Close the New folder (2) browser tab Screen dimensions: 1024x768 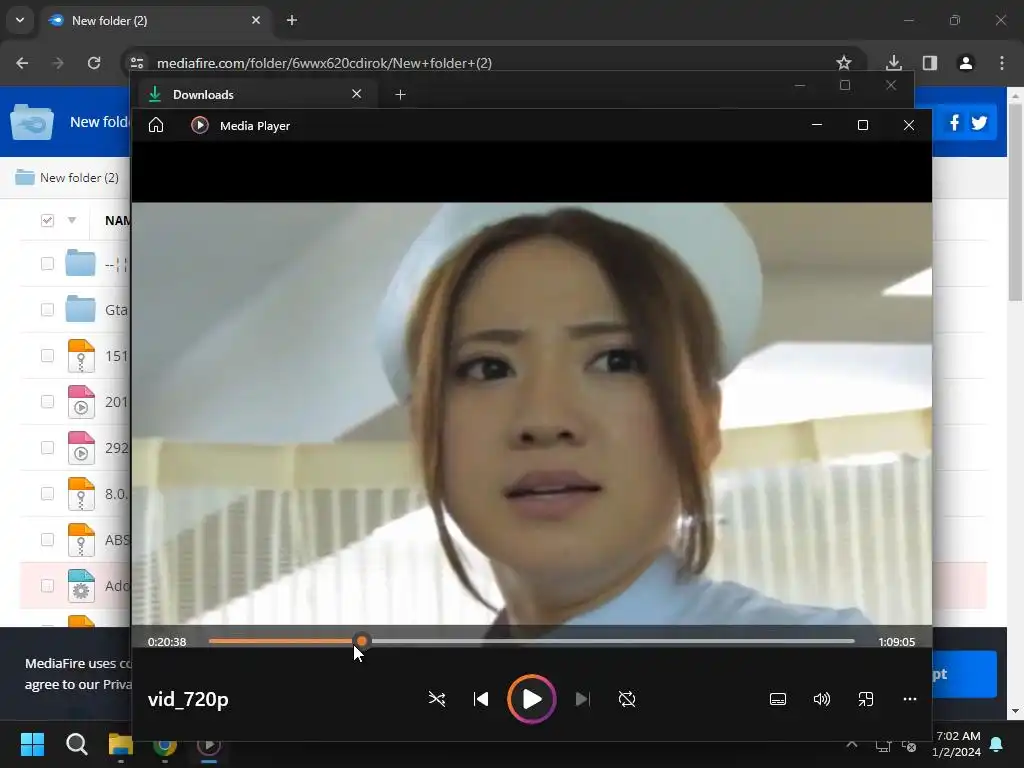256,20
